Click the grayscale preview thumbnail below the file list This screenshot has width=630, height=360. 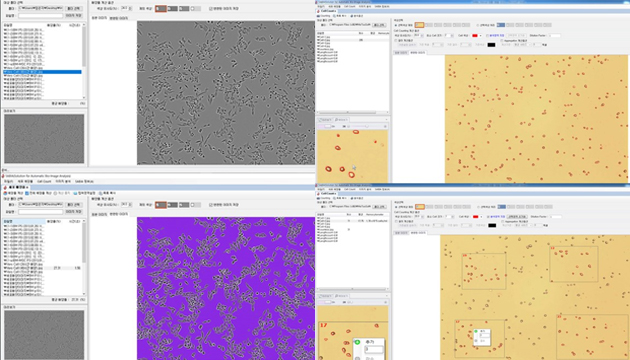[x=44, y=139]
